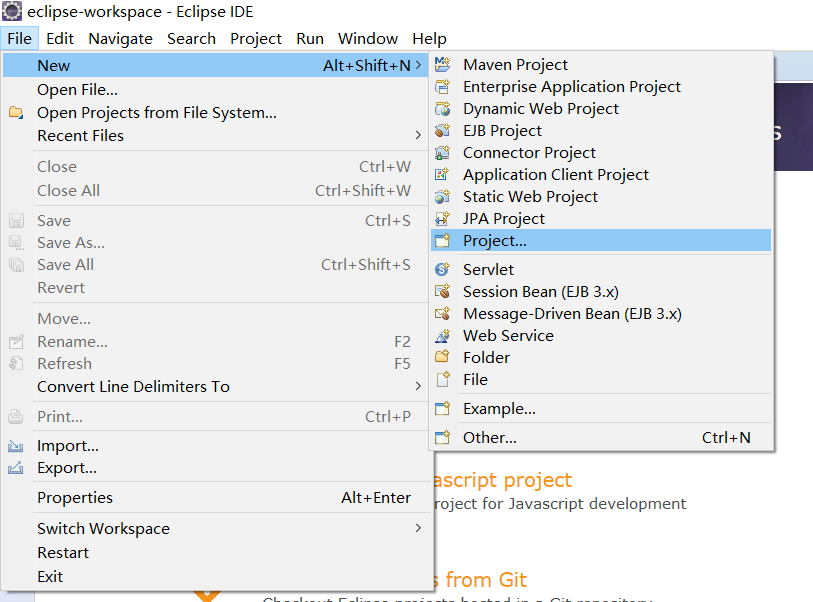
Task: Choose Web Service entry
Action: click(x=601, y=335)
